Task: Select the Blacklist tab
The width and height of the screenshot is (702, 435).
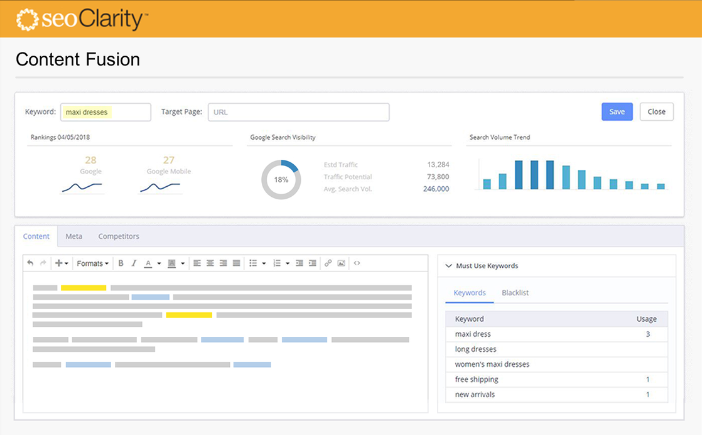Action: pos(515,293)
